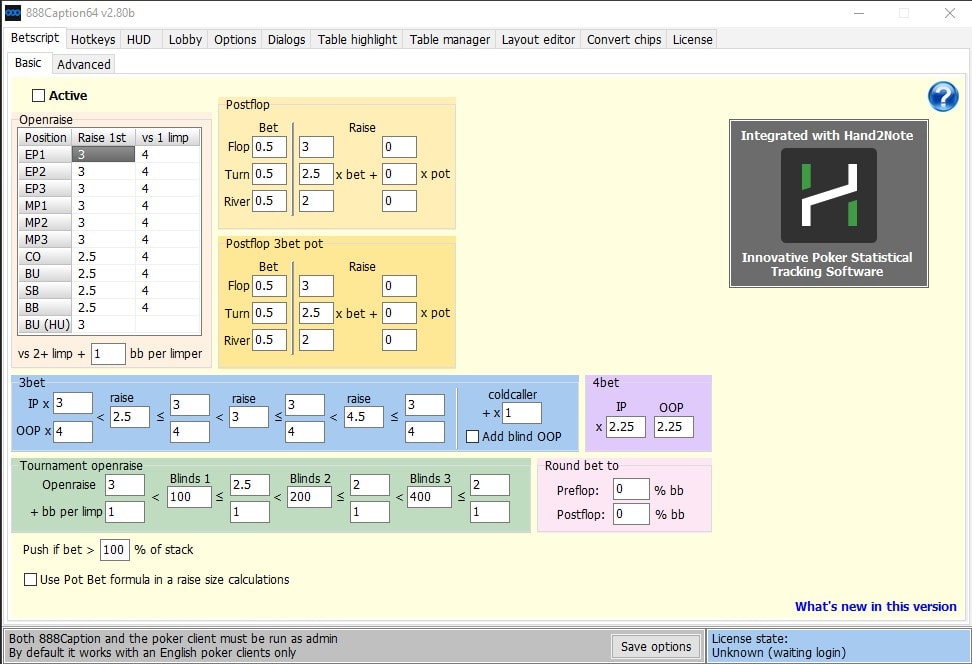
Task: Select the Advanced sub-tab
Action: click(x=84, y=64)
